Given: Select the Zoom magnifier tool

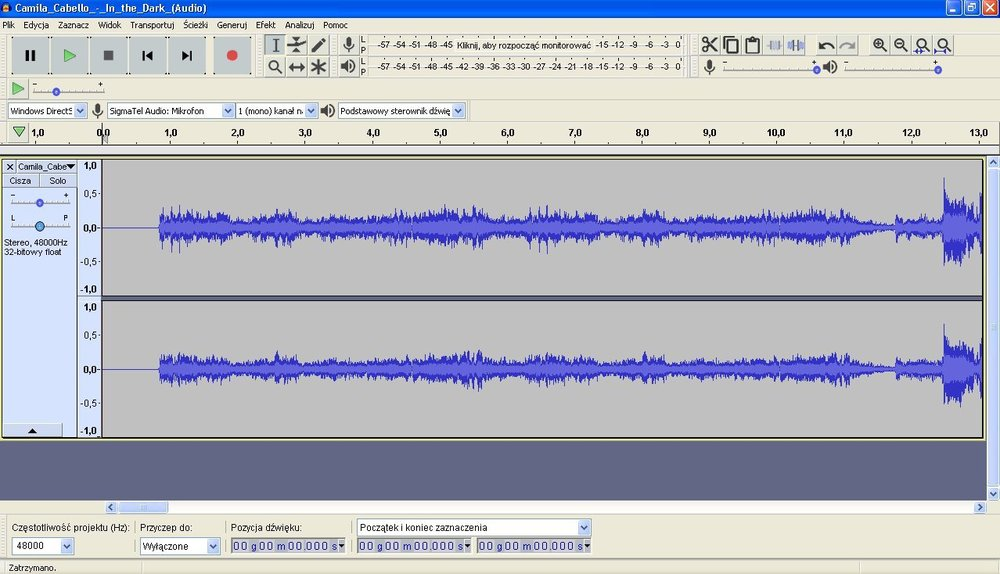Looking at the screenshot, I should tap(275, 67).
